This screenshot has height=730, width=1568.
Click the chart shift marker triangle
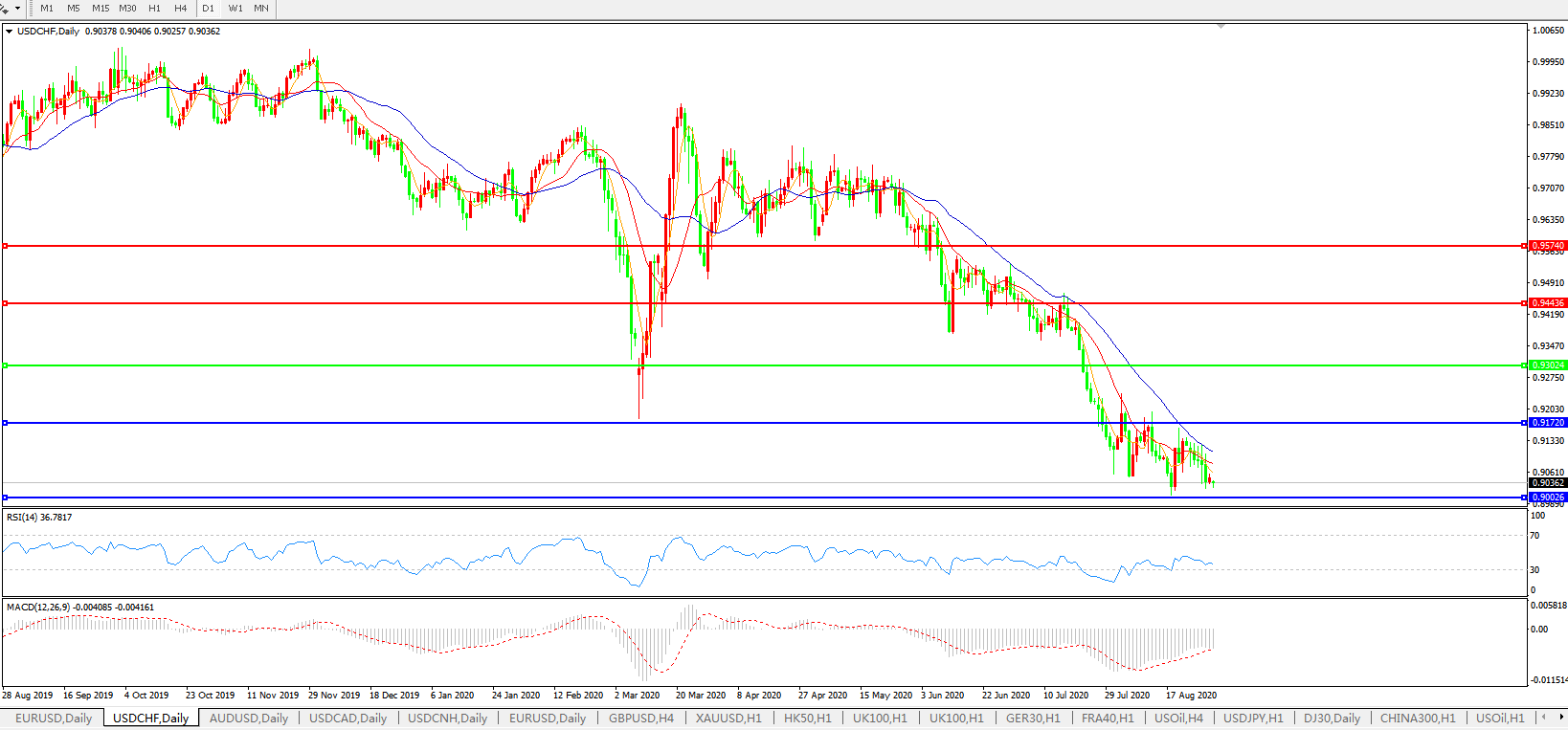click(1221, 27)
